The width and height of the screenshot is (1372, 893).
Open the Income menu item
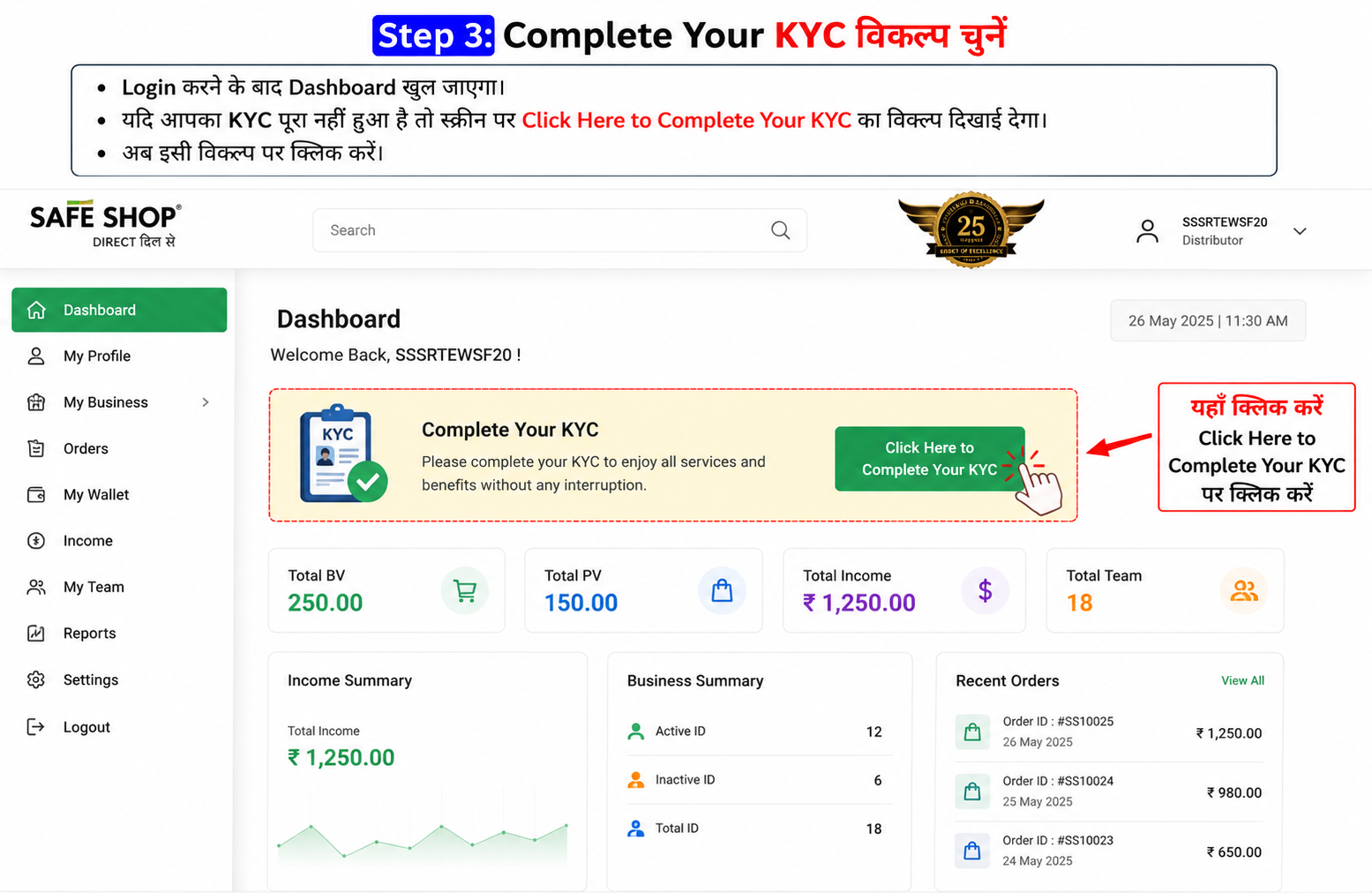tap(119, 541)
